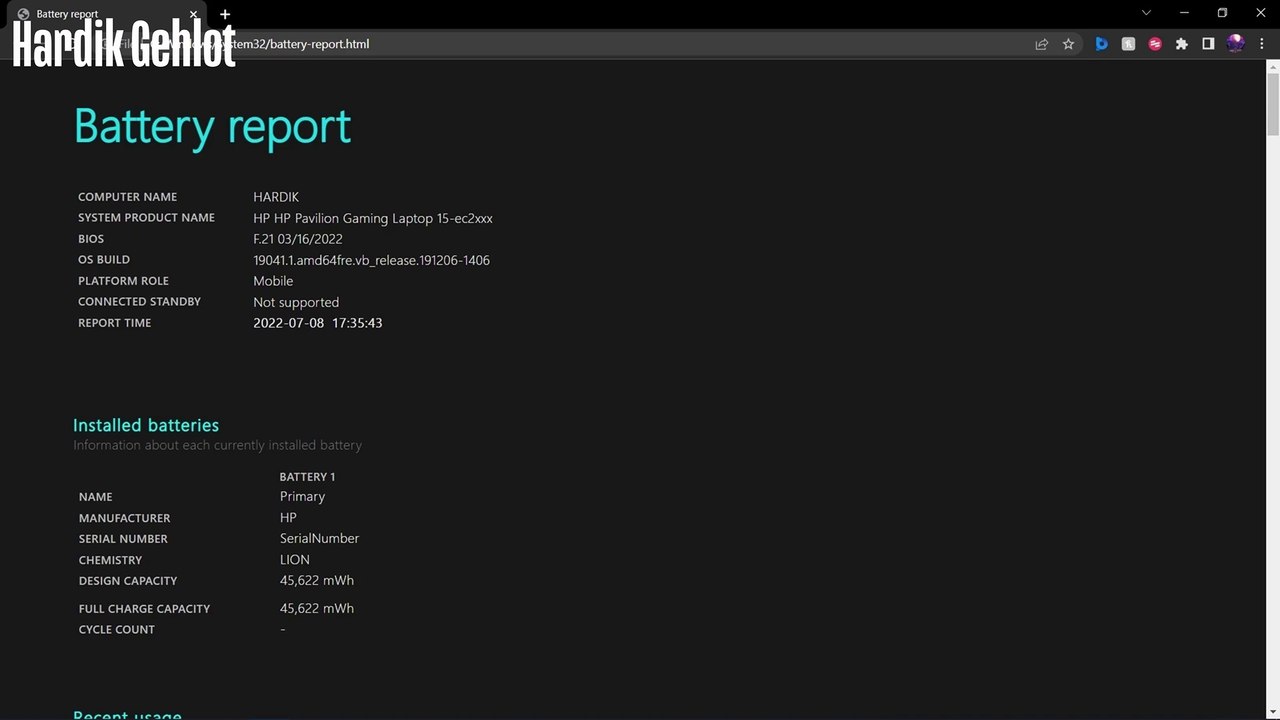Click the 'BATTERY 1' column header

[x=307, y=477]
